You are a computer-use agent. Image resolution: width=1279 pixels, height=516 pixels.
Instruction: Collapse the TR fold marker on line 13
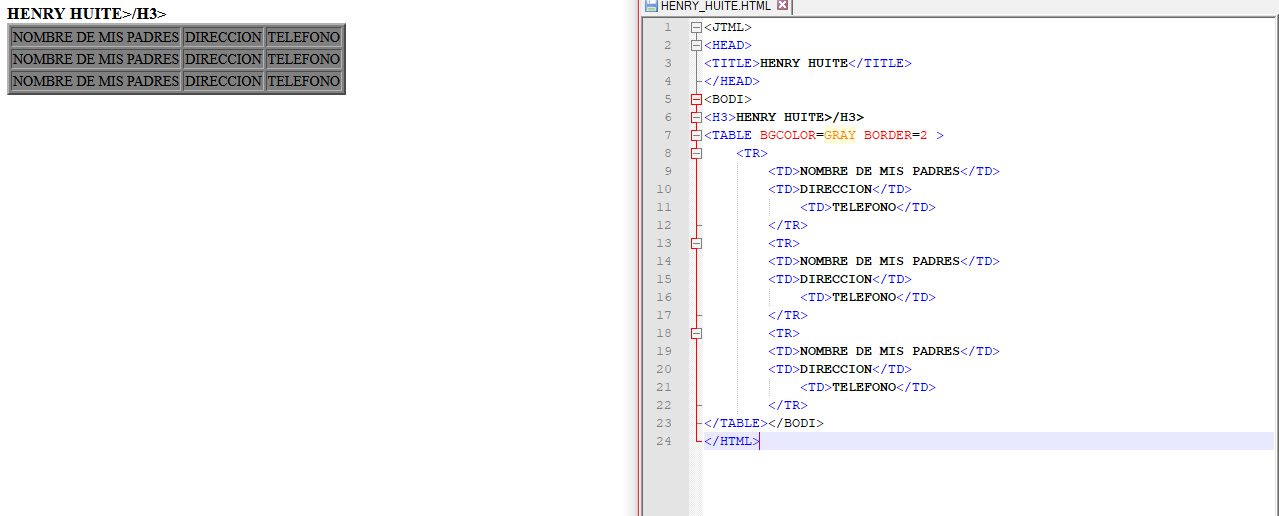[x=696, y=243]
